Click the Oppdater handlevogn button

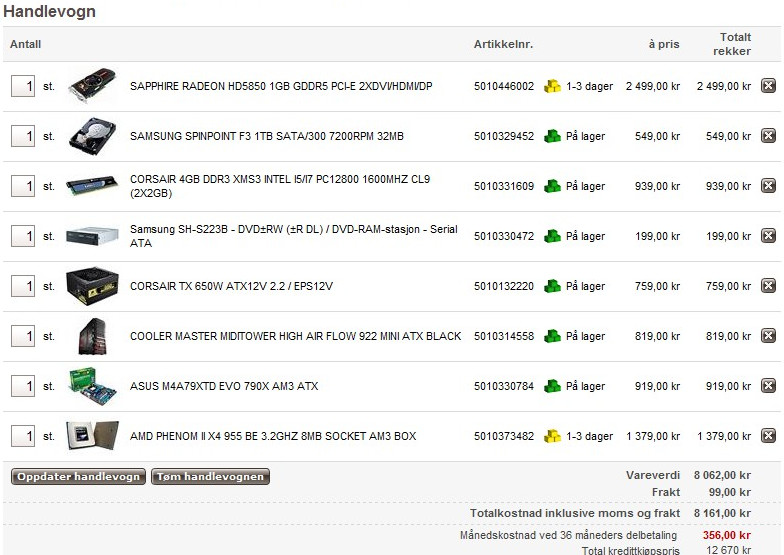click(x=78, y=476)
